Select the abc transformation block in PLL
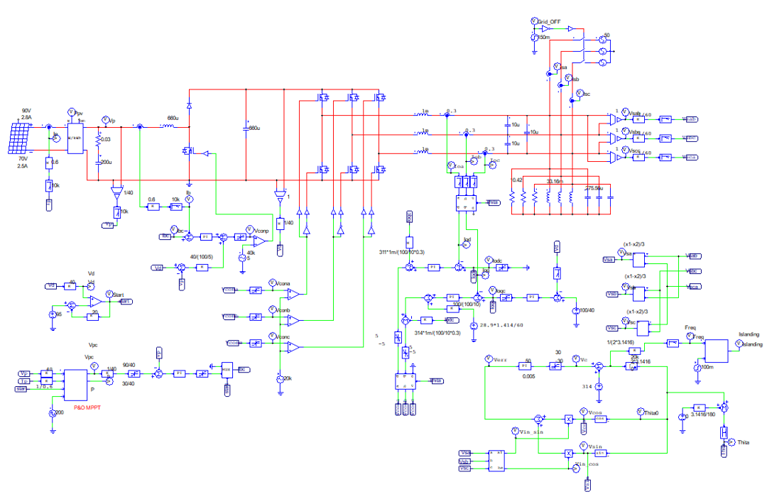The width and height of the screenshot is (767, 499). (x=497, y=460)
